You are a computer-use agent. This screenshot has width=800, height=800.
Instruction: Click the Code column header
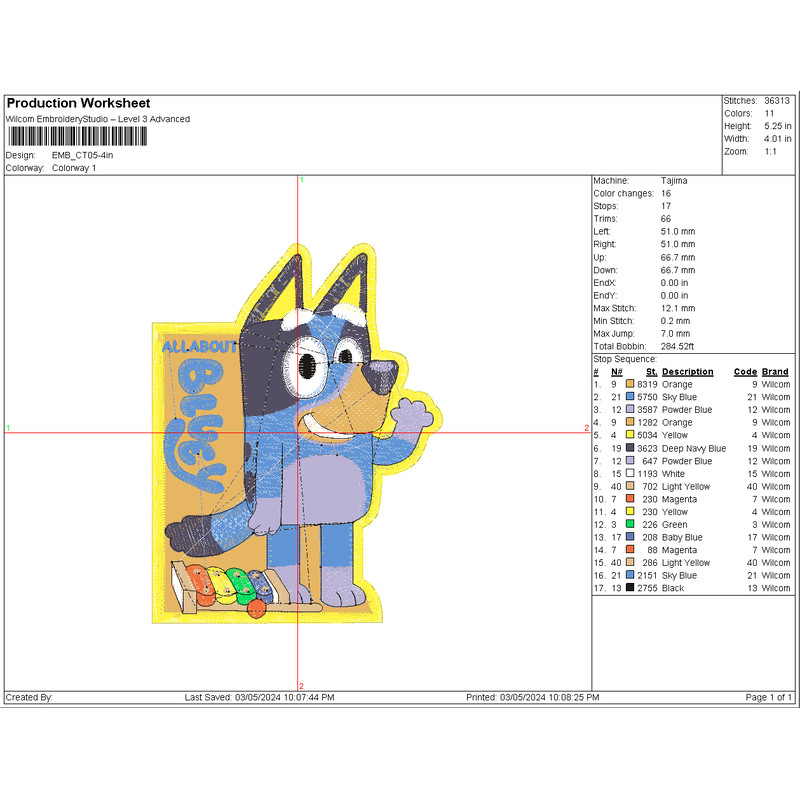[745, 372]
